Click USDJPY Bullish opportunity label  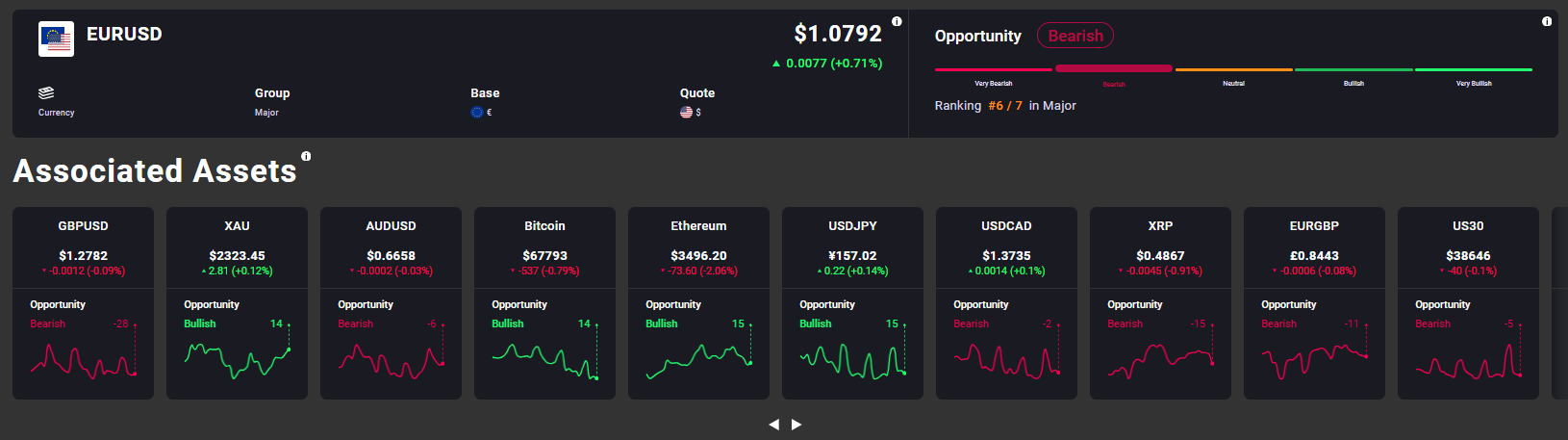(816, 324)
